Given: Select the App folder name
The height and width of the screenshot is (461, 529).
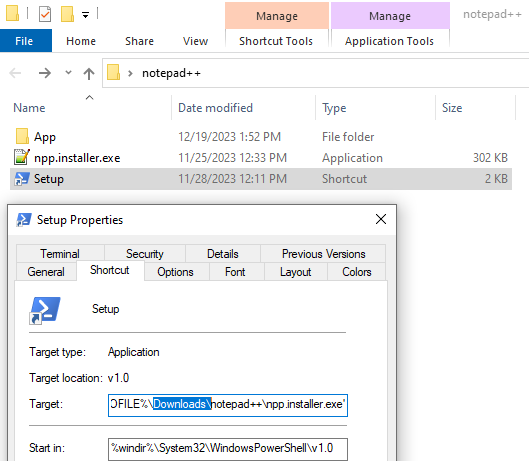Looking at the screenshot, I should (x=45, y=137).
